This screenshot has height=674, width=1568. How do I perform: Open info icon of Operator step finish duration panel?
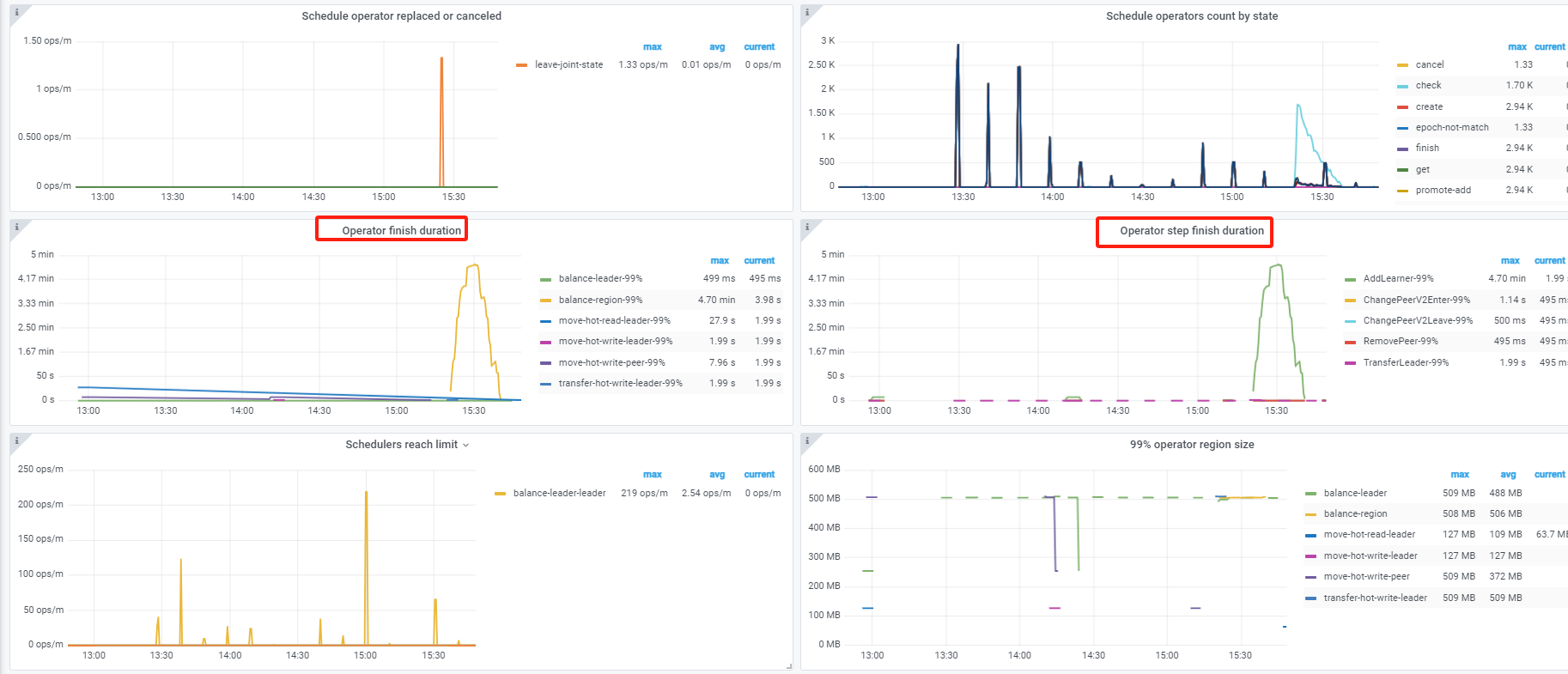pos(807,227)
